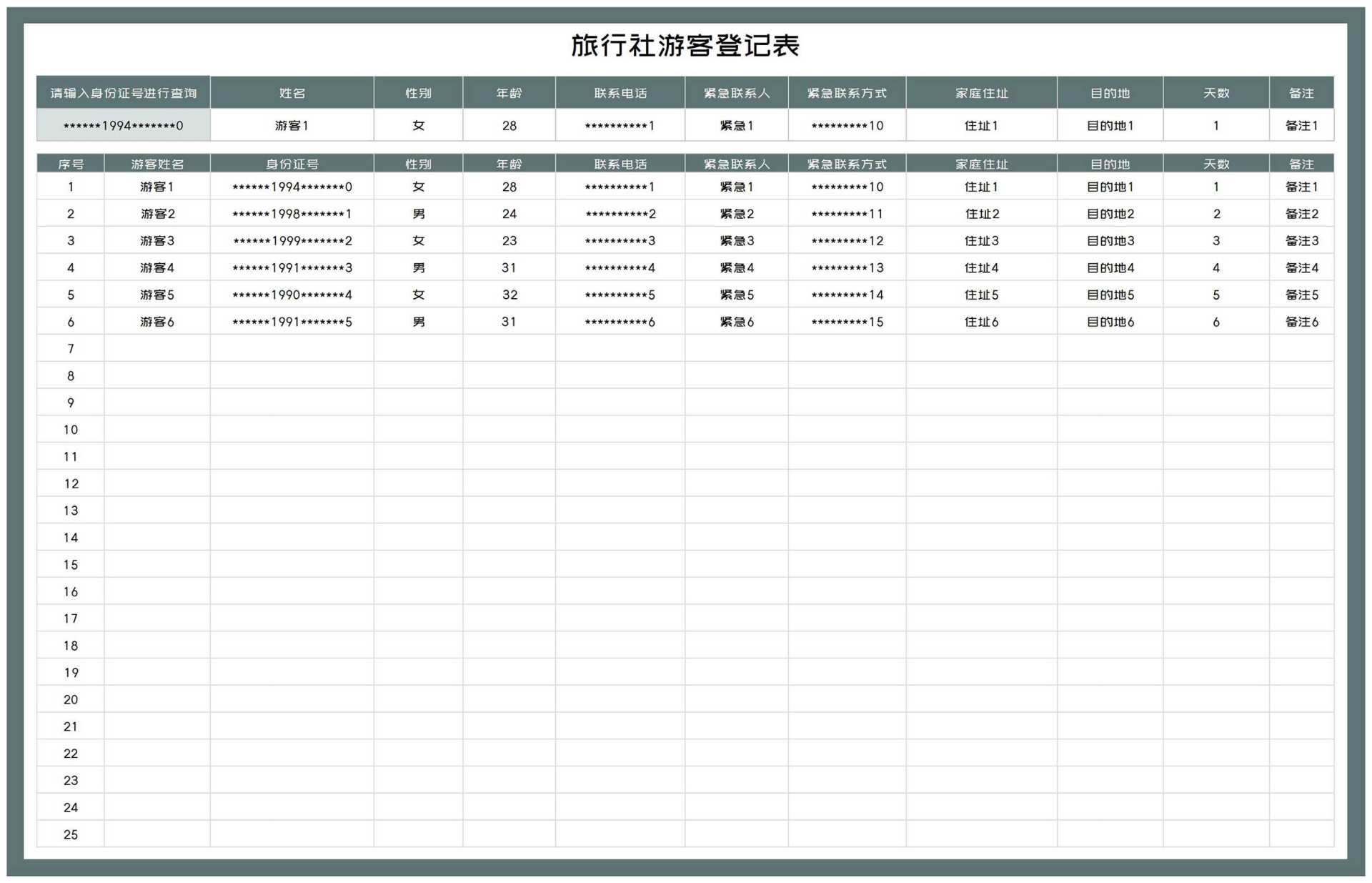Click the 家庭住址 column header
The height and width of the screenshot is (883, 1372).
tap(980, 92)
